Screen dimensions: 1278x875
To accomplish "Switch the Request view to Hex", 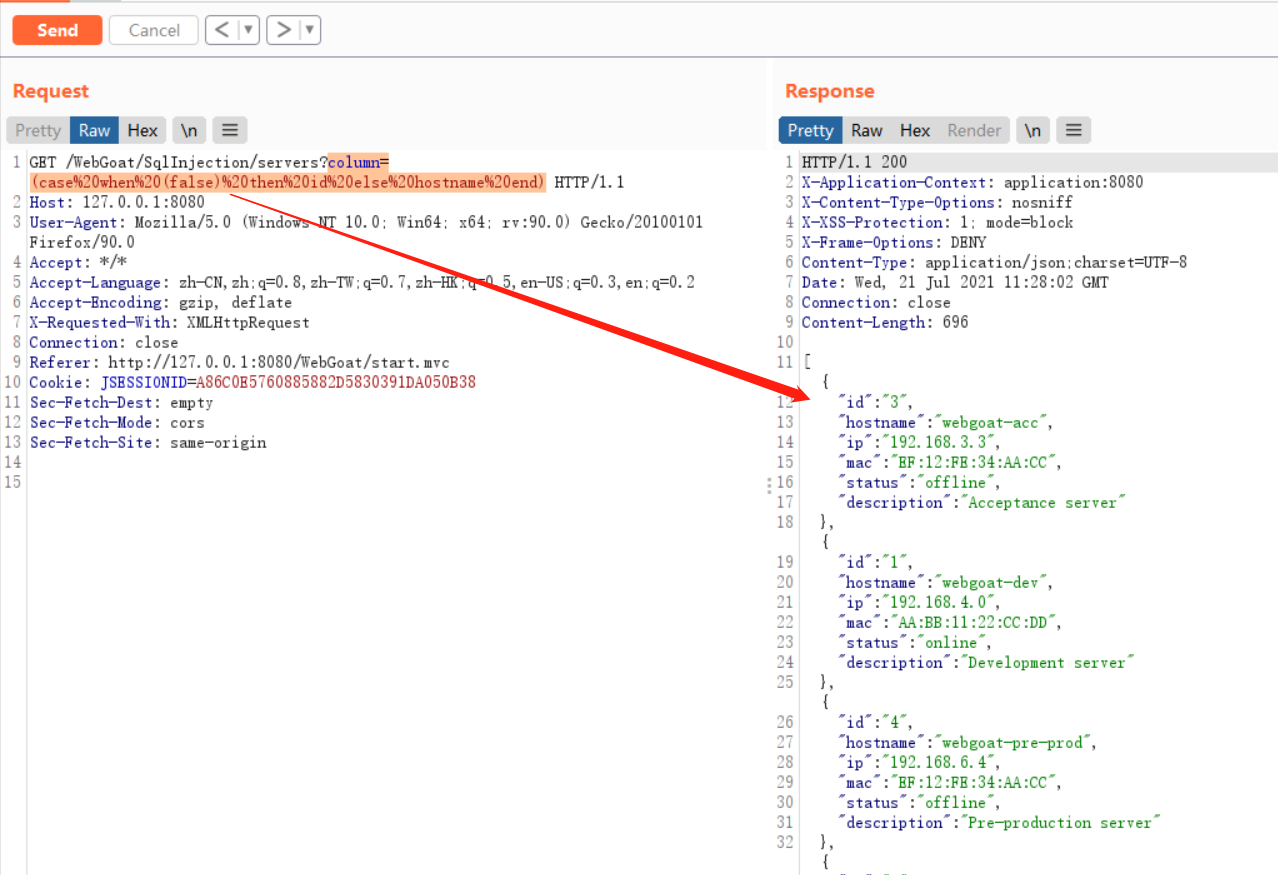I will pyautogui.click(x=143, y=130).
